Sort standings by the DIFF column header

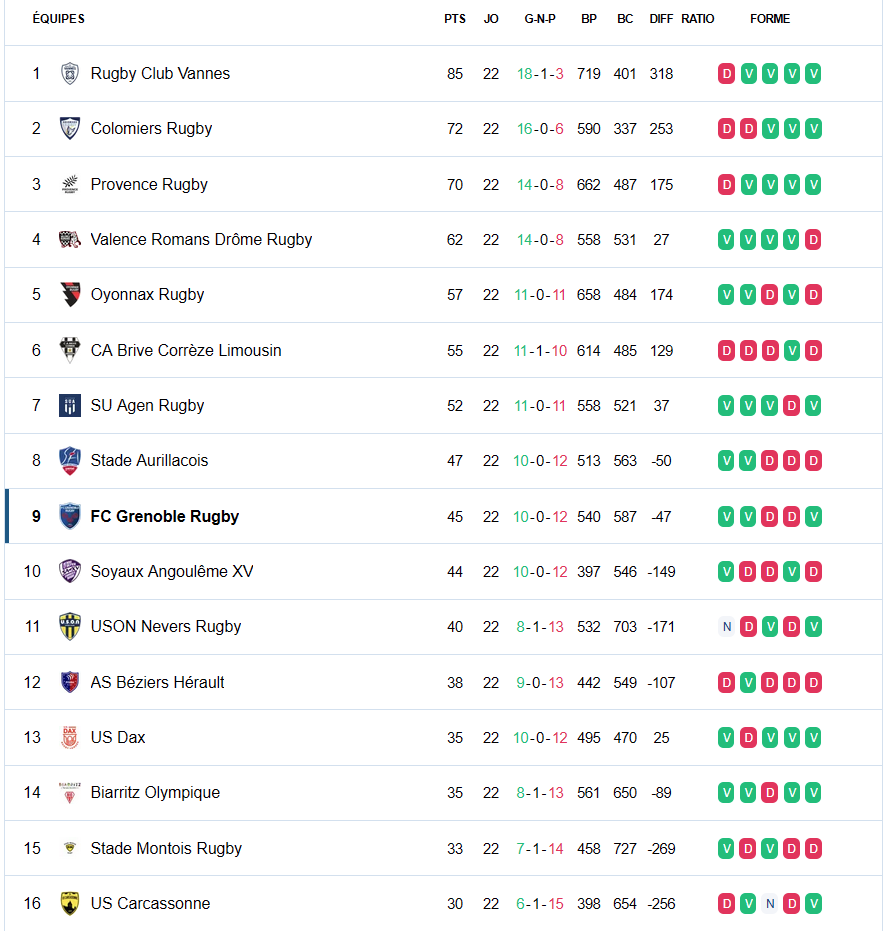click(661, 19)
